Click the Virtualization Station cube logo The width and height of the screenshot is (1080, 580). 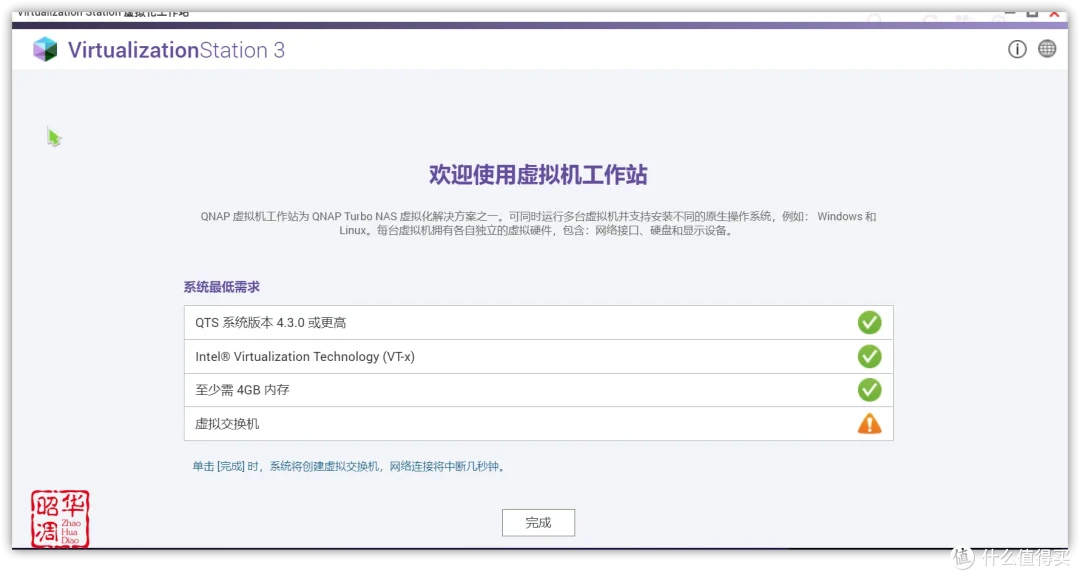pyautogui.click(x=45, y=50)
